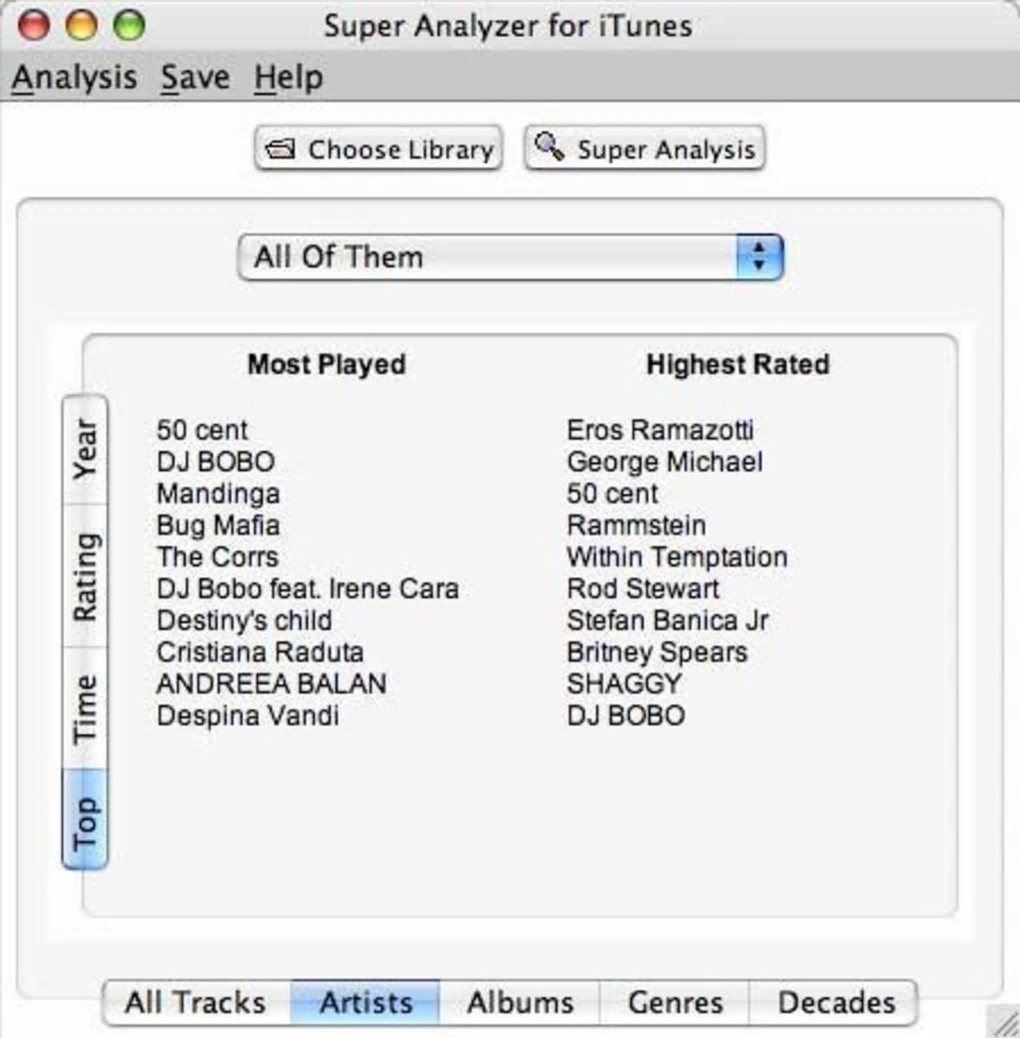Select ANDREEA BALAN entry

pyautogui.click(x=271, y=684)
